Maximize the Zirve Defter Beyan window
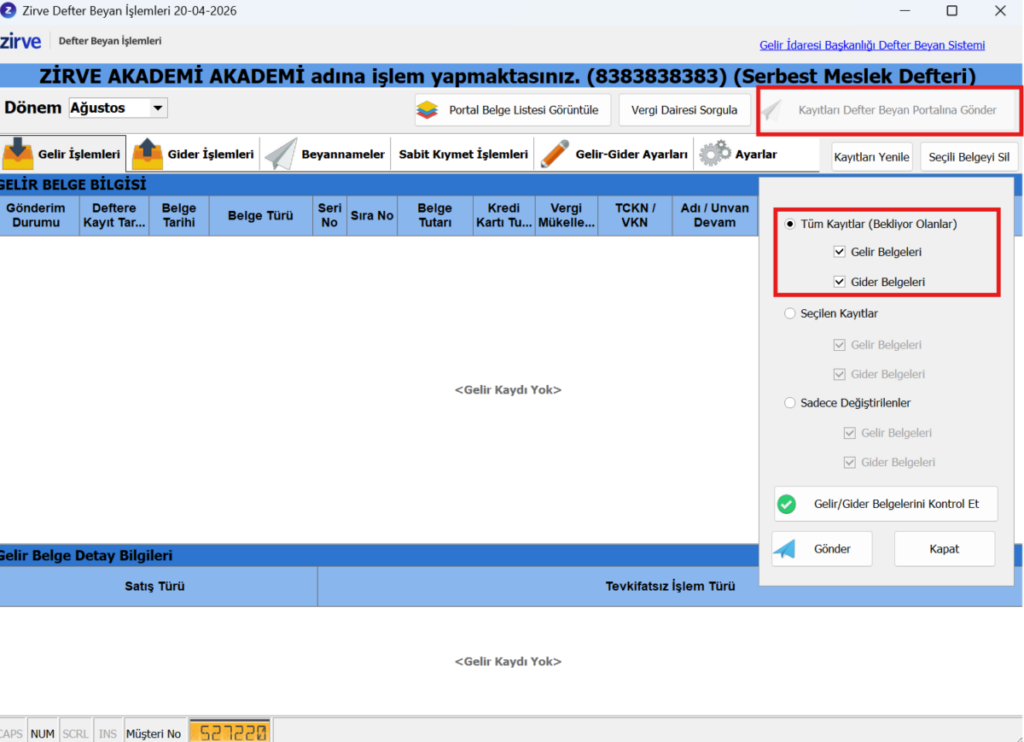Image resolution: width=1024 pixels, height=742 pixels. click(952, 10)
